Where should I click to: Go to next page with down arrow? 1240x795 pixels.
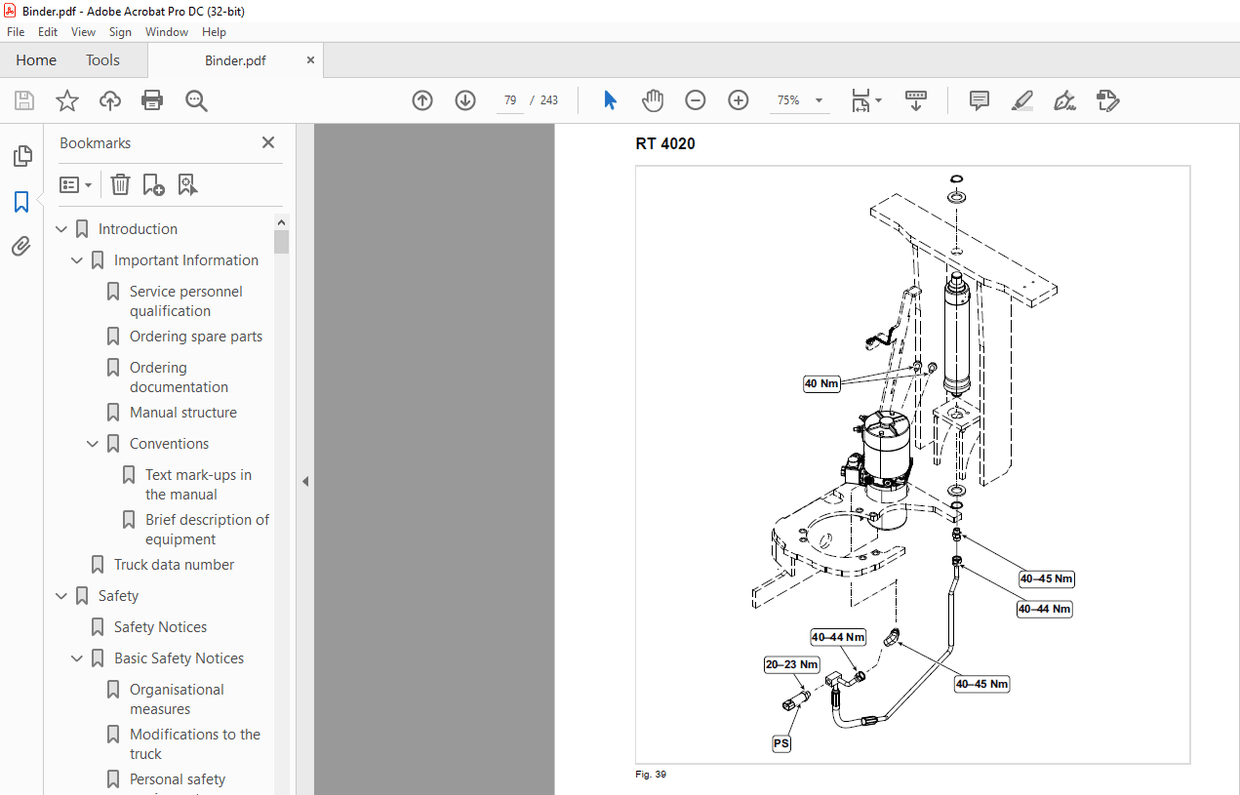pos(465,100)
